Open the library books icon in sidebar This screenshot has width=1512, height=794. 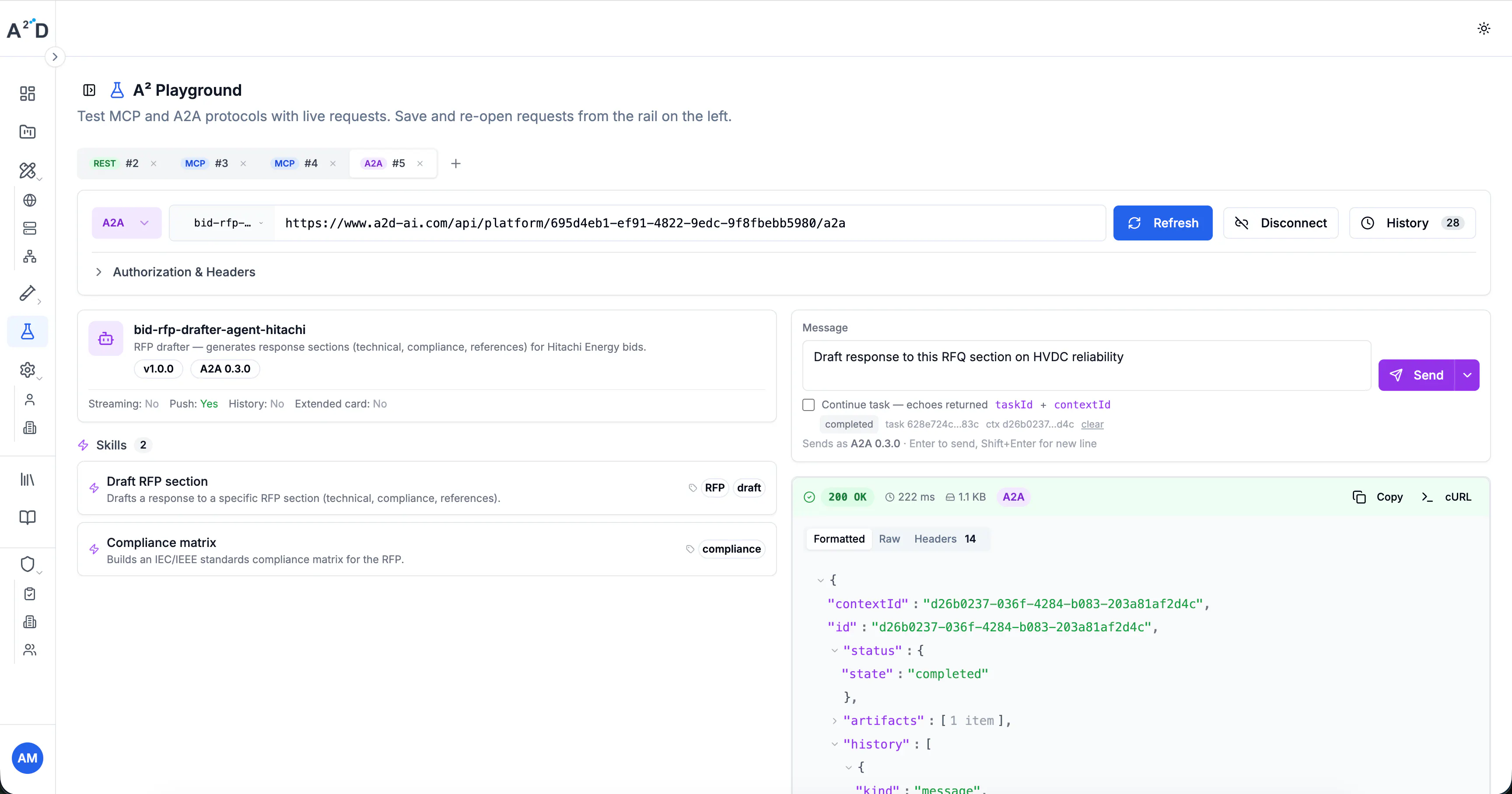28,480
